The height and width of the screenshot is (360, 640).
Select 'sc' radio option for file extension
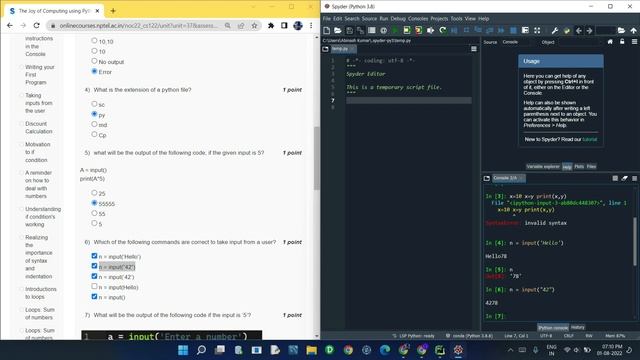tap(94, 104)
